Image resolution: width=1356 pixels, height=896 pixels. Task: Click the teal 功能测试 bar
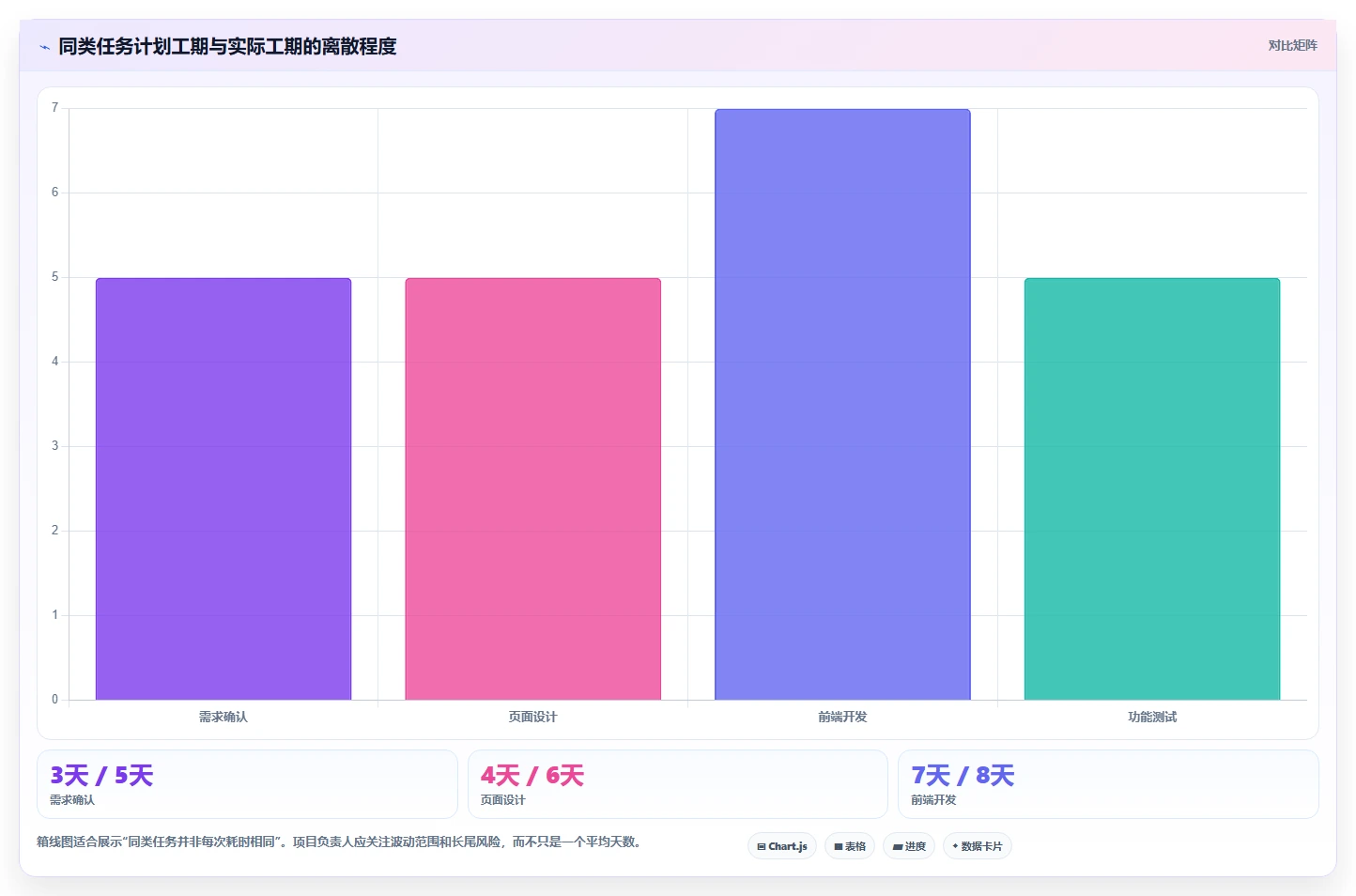coord(1152,488)
